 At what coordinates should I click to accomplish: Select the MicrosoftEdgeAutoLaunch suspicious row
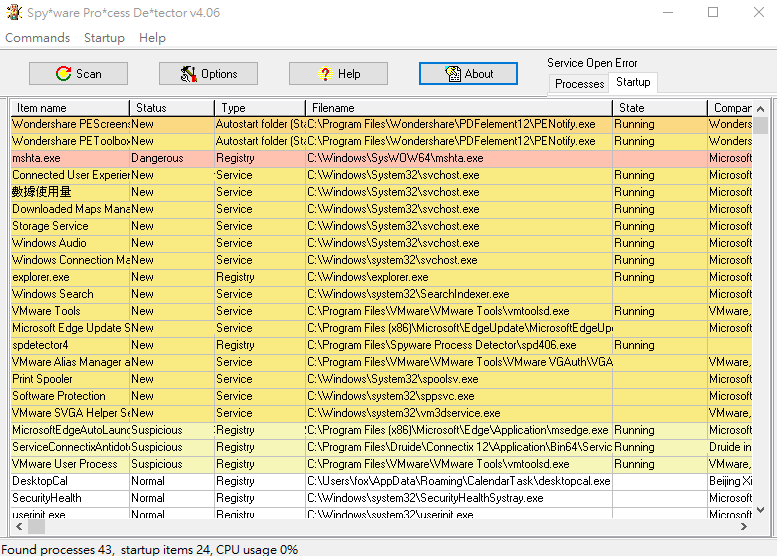tap(382, 430)
